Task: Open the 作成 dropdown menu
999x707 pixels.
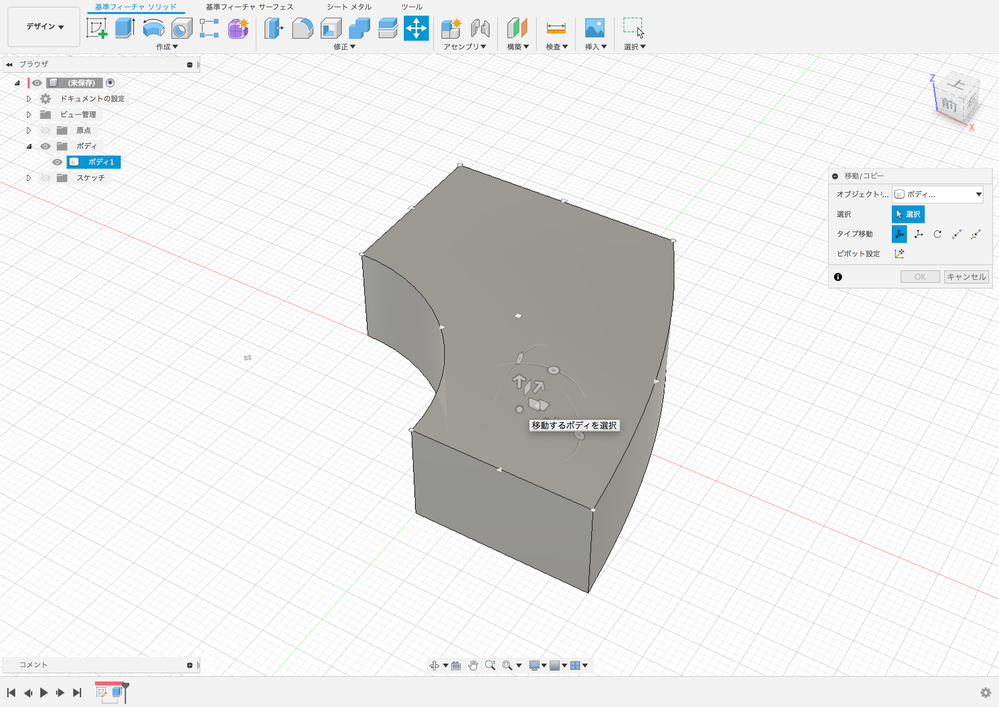Action: (167, 46)
